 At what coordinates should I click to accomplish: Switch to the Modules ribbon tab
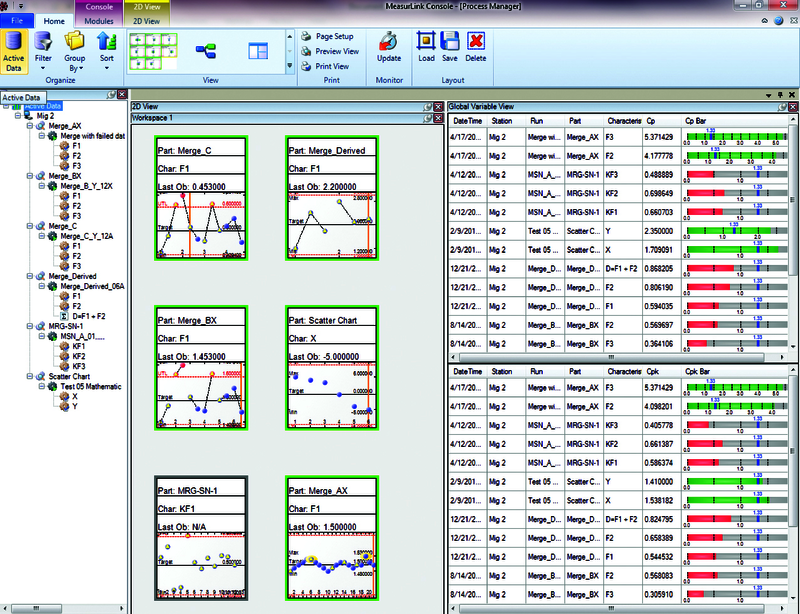point(99,20)
